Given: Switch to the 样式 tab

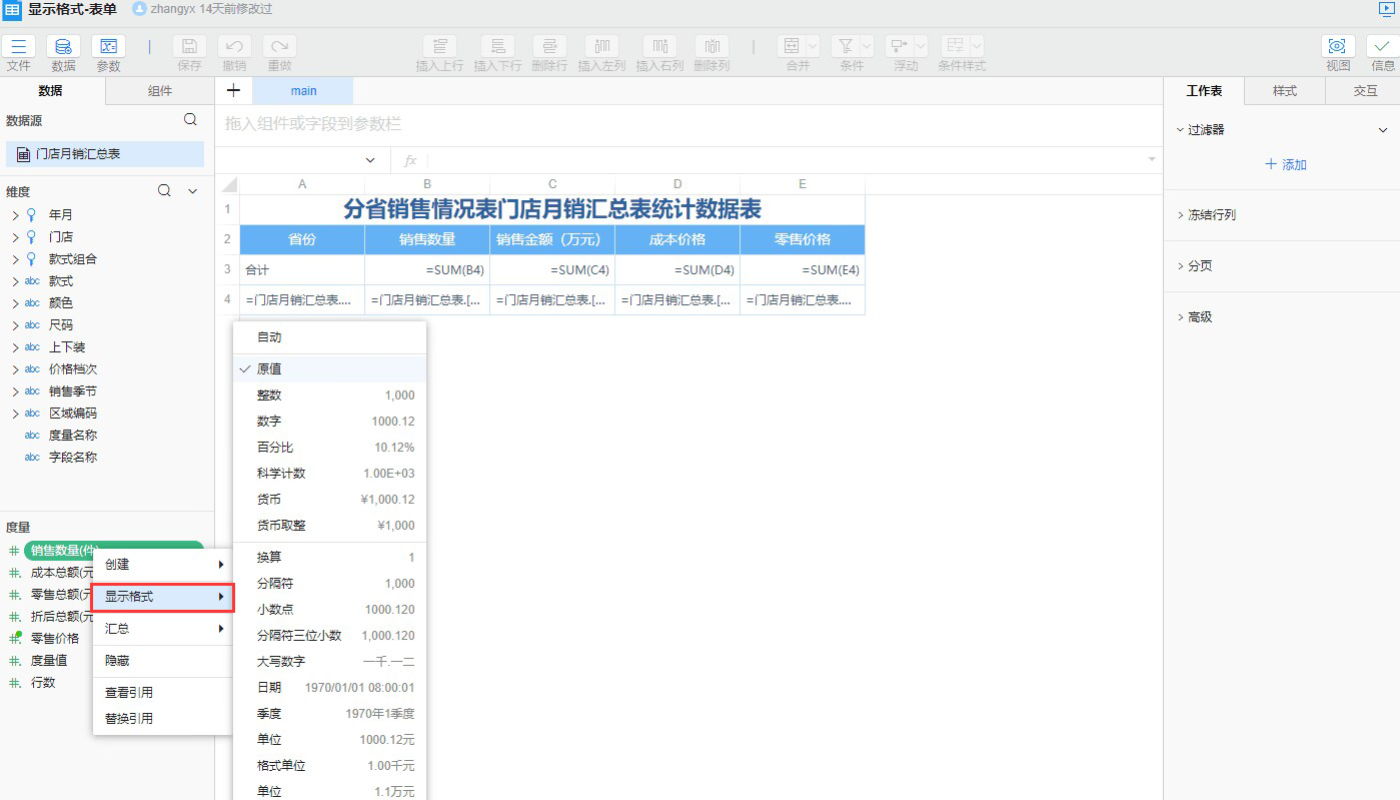Looking at the screenshot, I should point(1282,90).
